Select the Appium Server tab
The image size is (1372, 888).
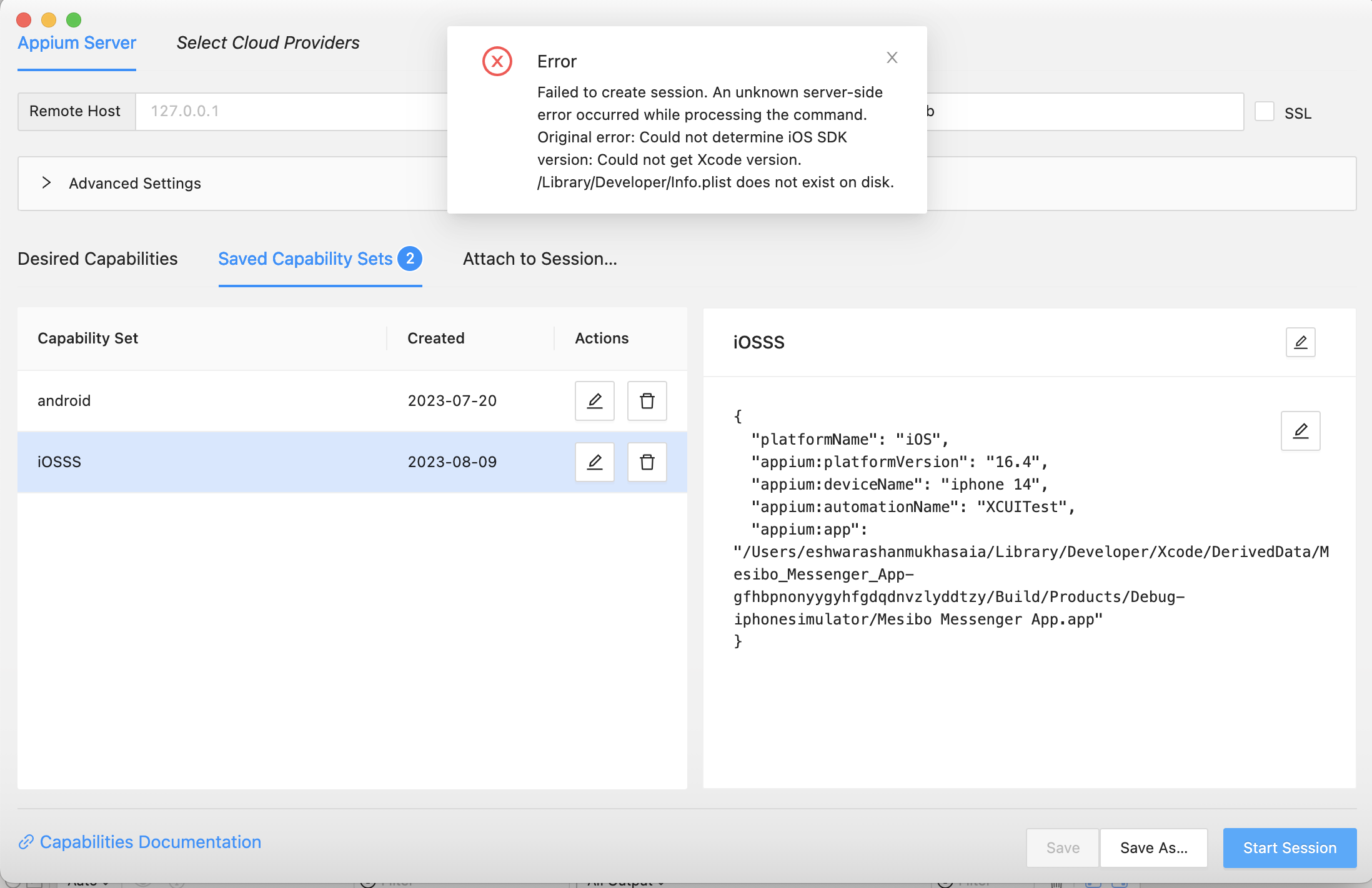77,42
